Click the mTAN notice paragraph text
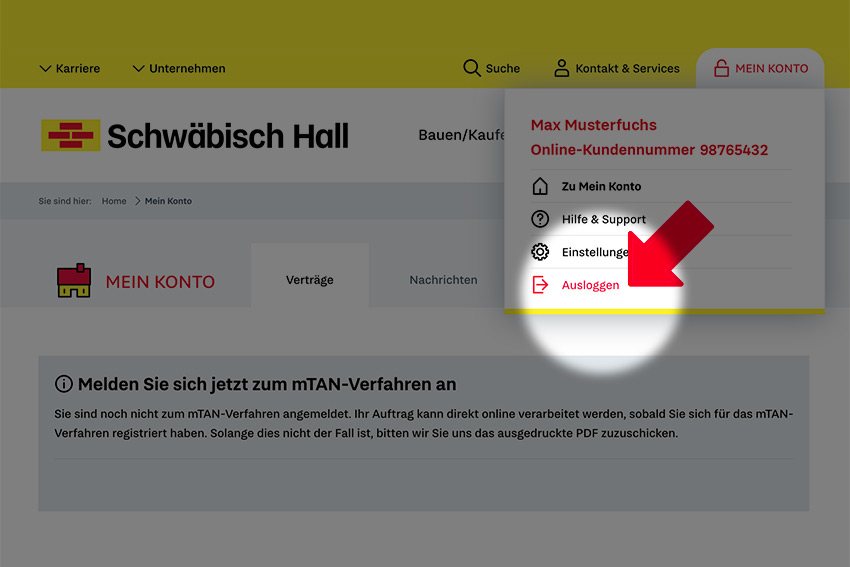The image size is (850, 567). (x=423, y=423)
